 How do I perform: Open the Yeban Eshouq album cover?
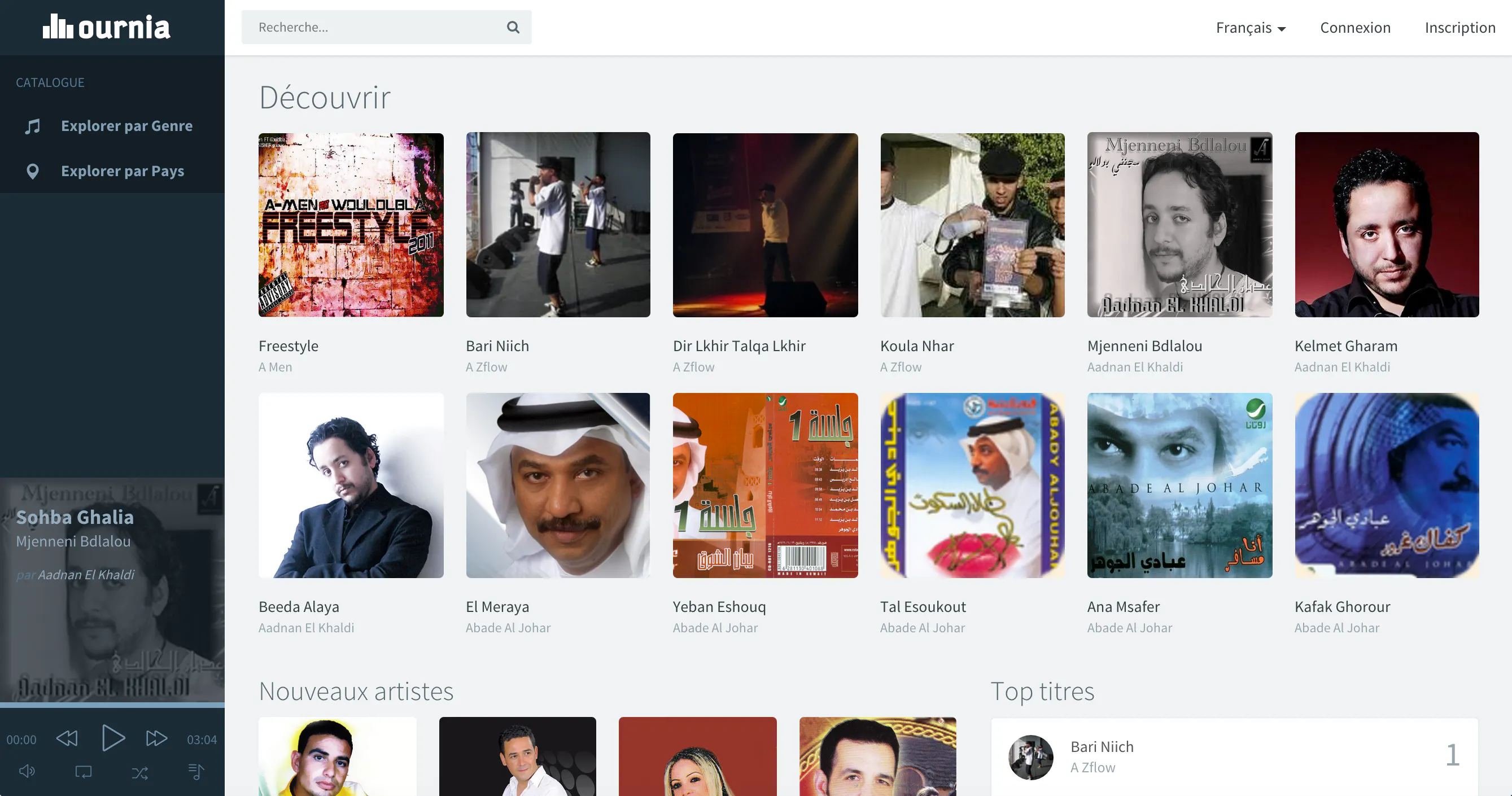(766, 486)
